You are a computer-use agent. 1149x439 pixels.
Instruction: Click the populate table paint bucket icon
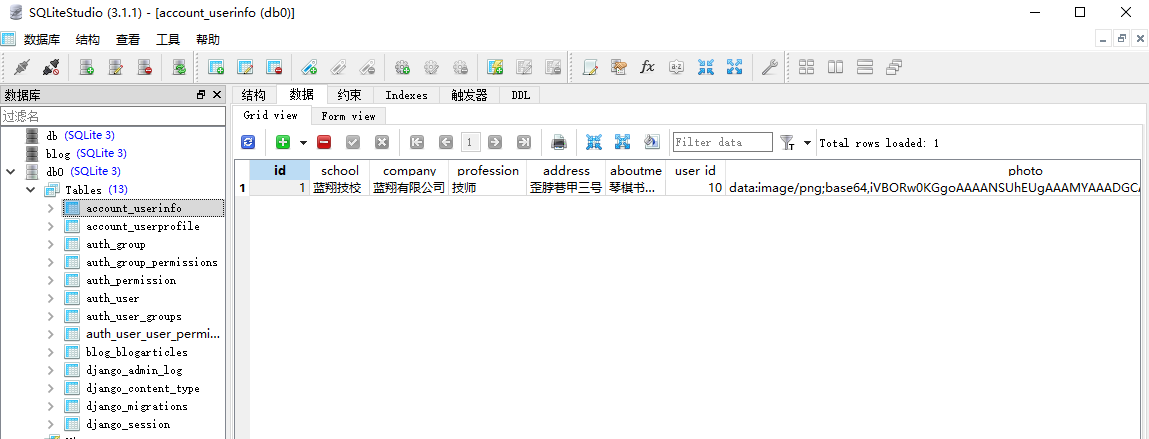(651, 142)
